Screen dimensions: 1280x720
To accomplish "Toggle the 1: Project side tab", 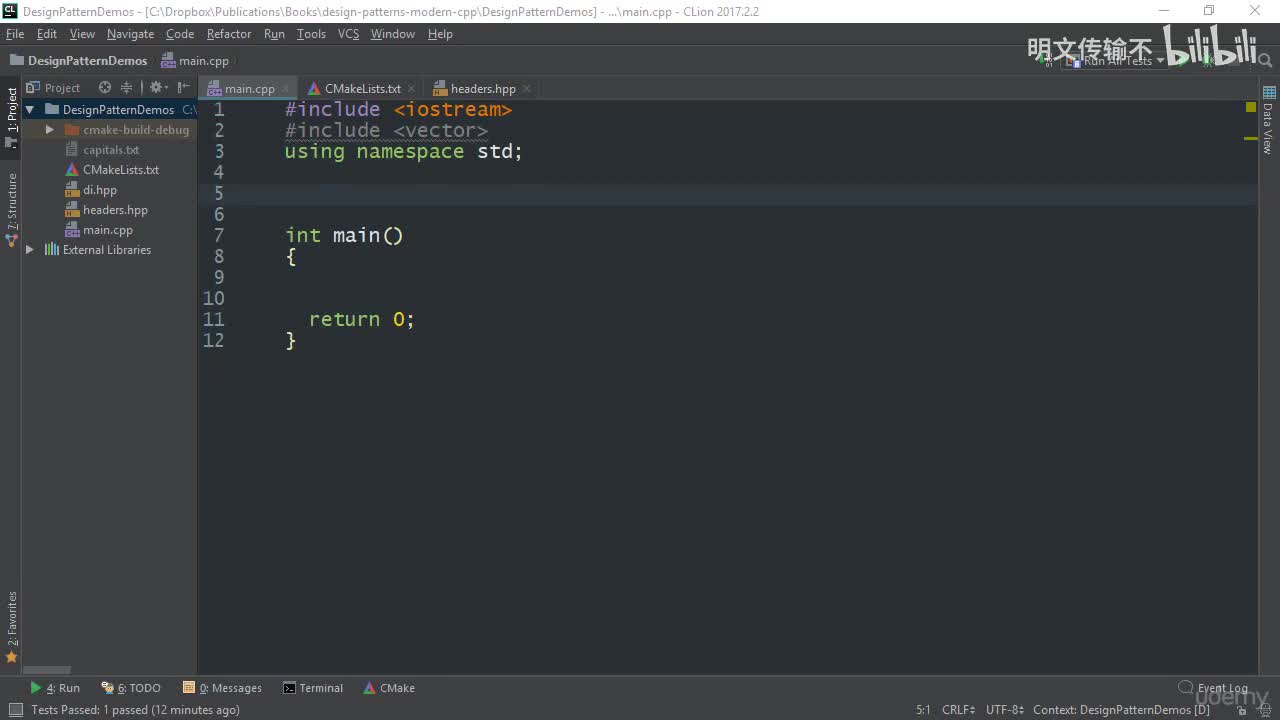I will 11,117.
